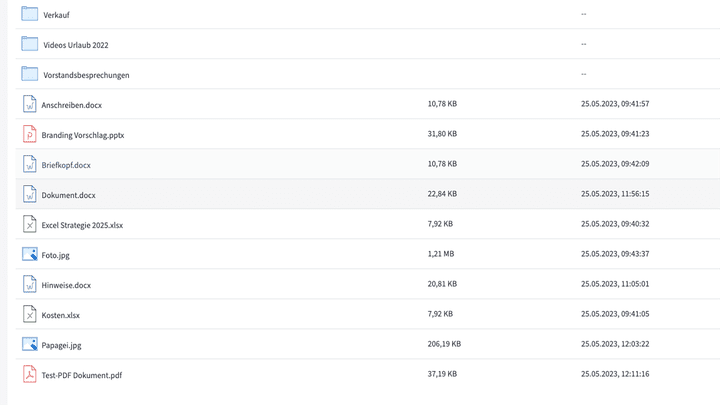Click the image icon for Foto.jpg

pos(30,254)
